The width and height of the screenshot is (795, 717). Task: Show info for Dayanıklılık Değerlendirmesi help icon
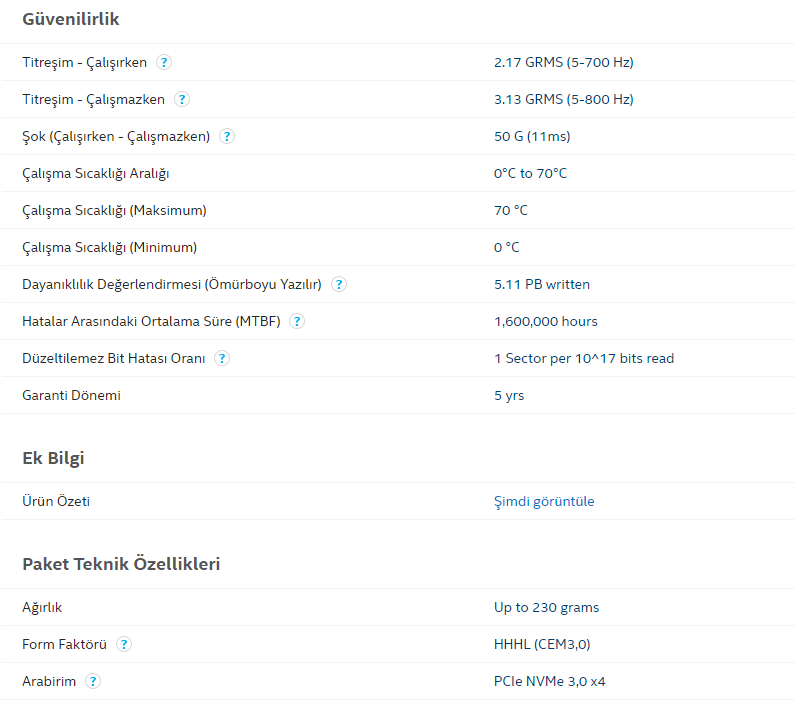click(339, 284)
